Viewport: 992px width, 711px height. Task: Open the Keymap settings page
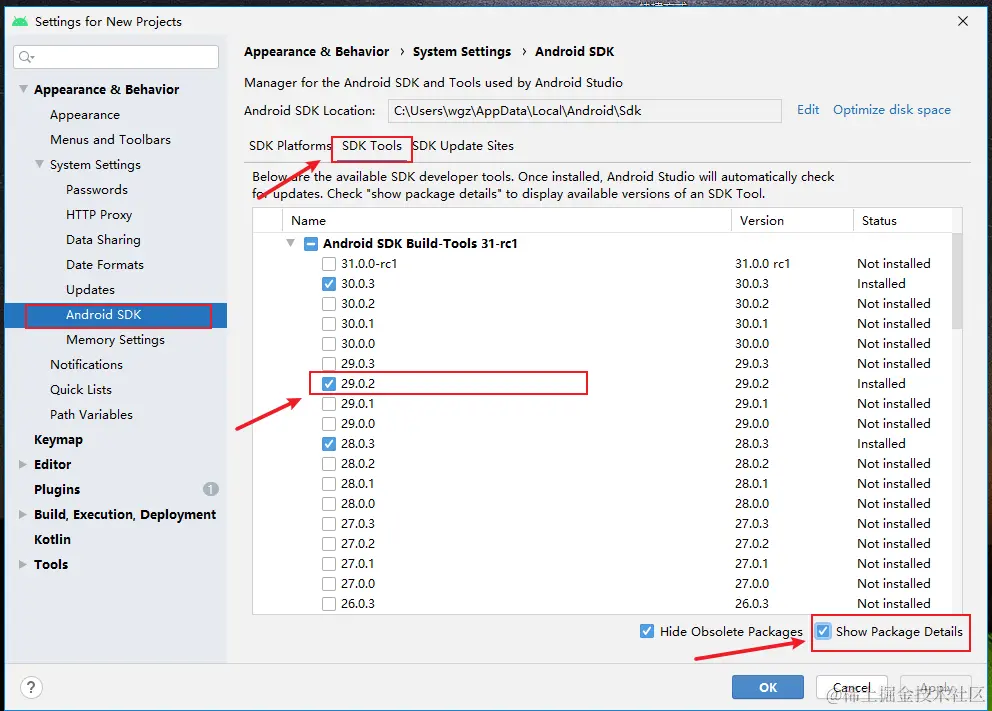click(x=58, y=440)
